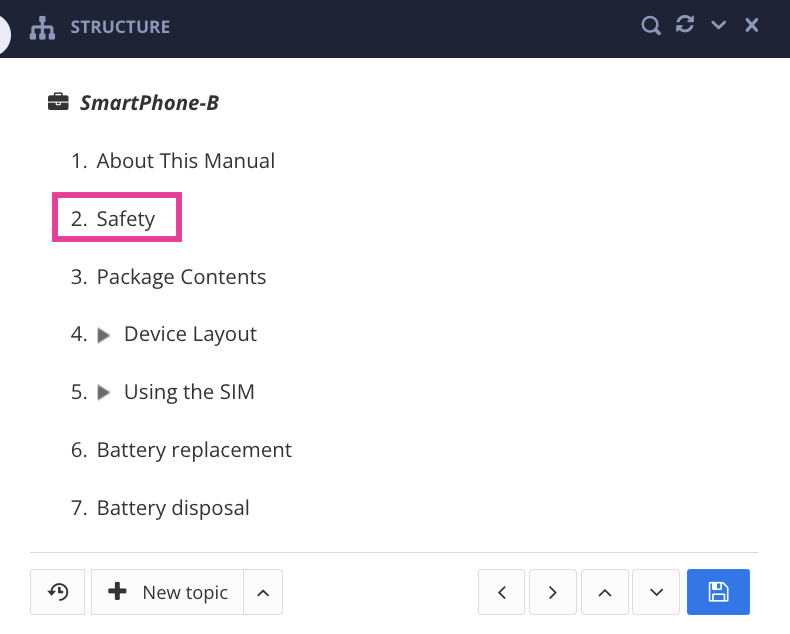Select the Safety topic
790x634 pixels.
pos(125,219)
